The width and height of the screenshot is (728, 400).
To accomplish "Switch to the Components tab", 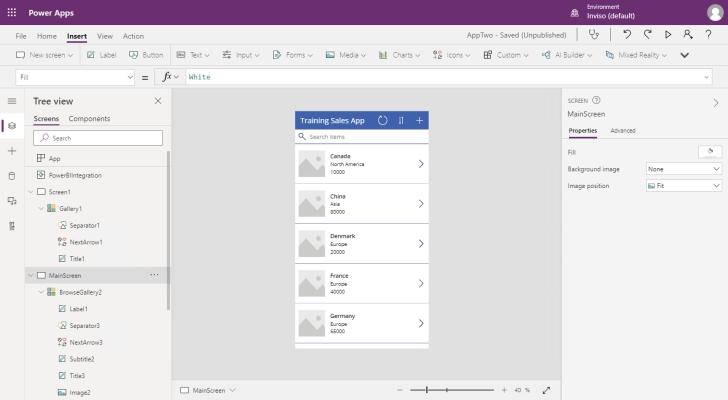I will 89,119.
